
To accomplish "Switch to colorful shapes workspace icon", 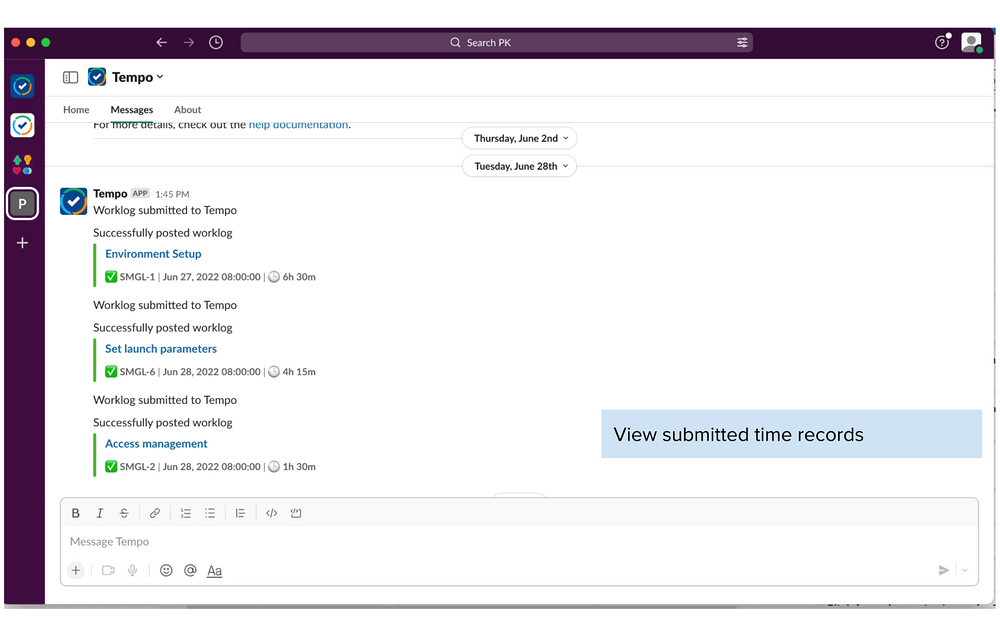I will (22, 165).
